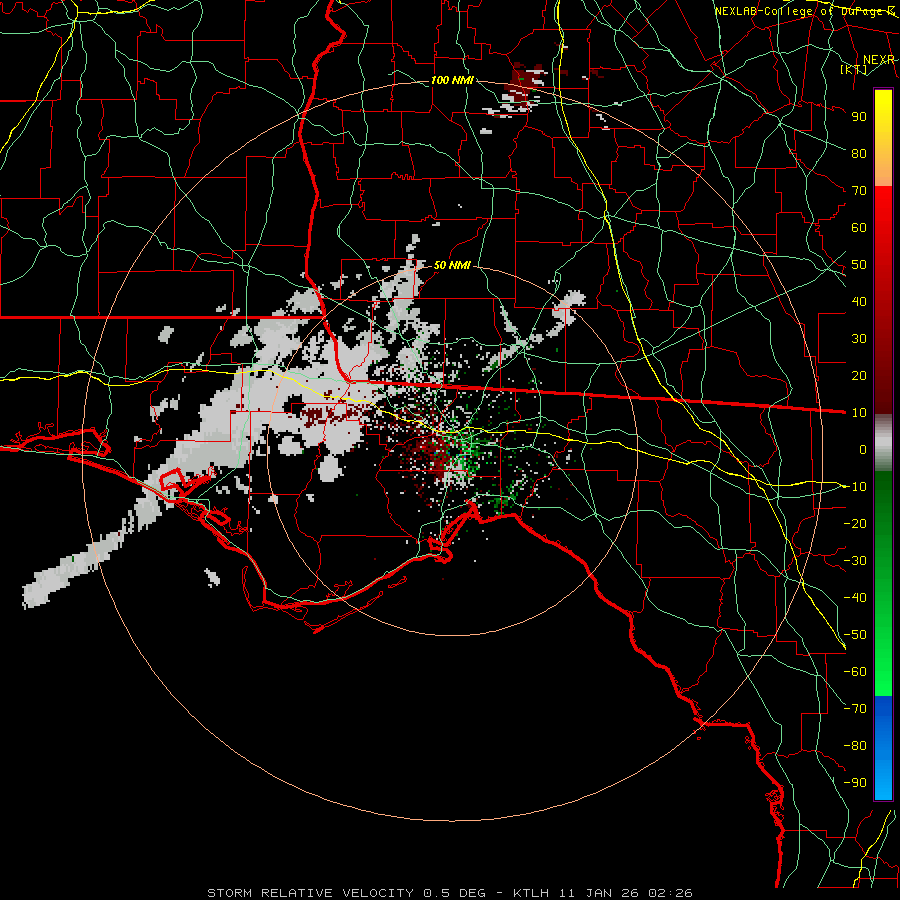
Task: Click the -70 value on the velocity scale
Action: pyautogui.click(x=855, y=709)
